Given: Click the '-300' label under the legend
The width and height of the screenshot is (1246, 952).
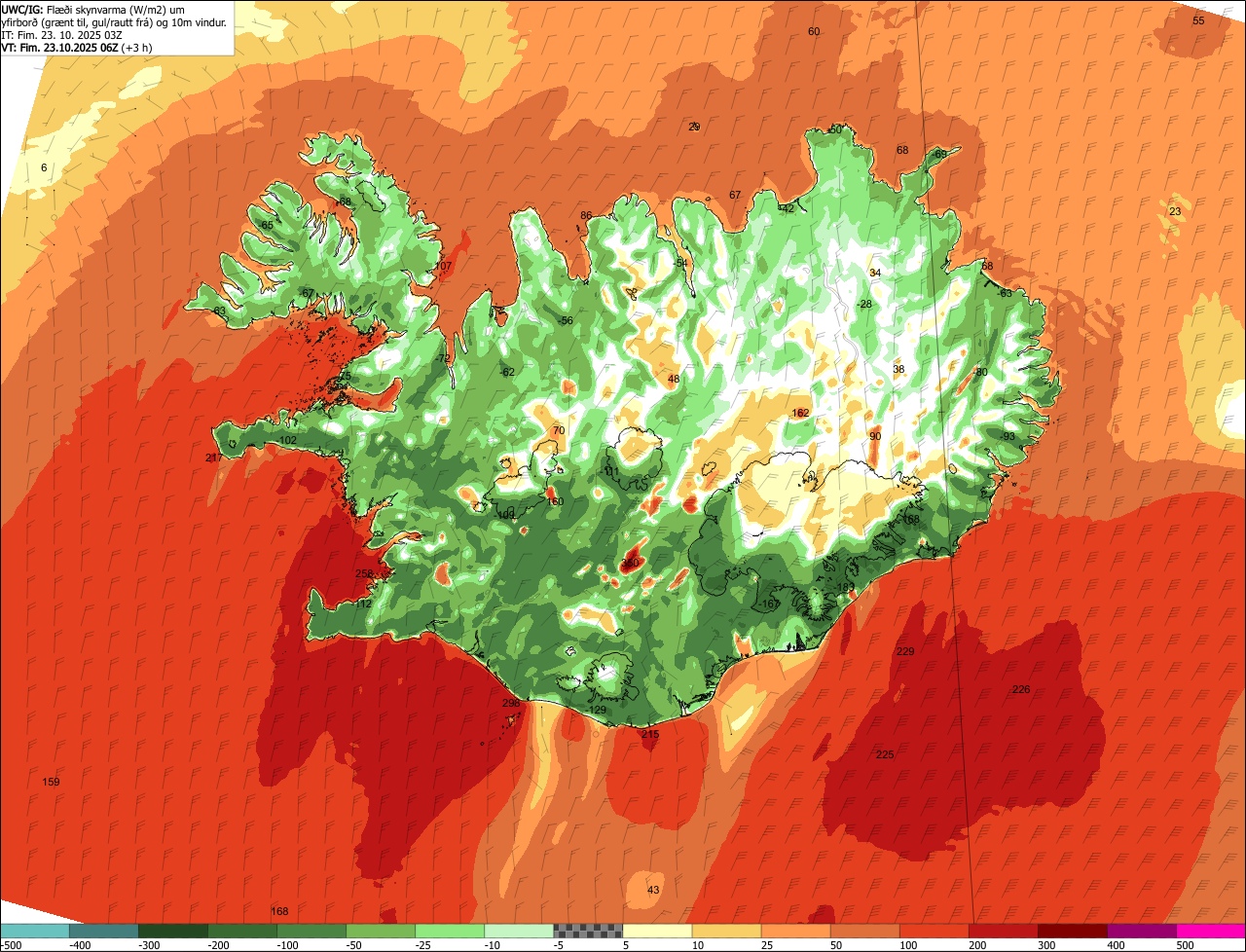Looking at the screenshot, I should [147, 945].
